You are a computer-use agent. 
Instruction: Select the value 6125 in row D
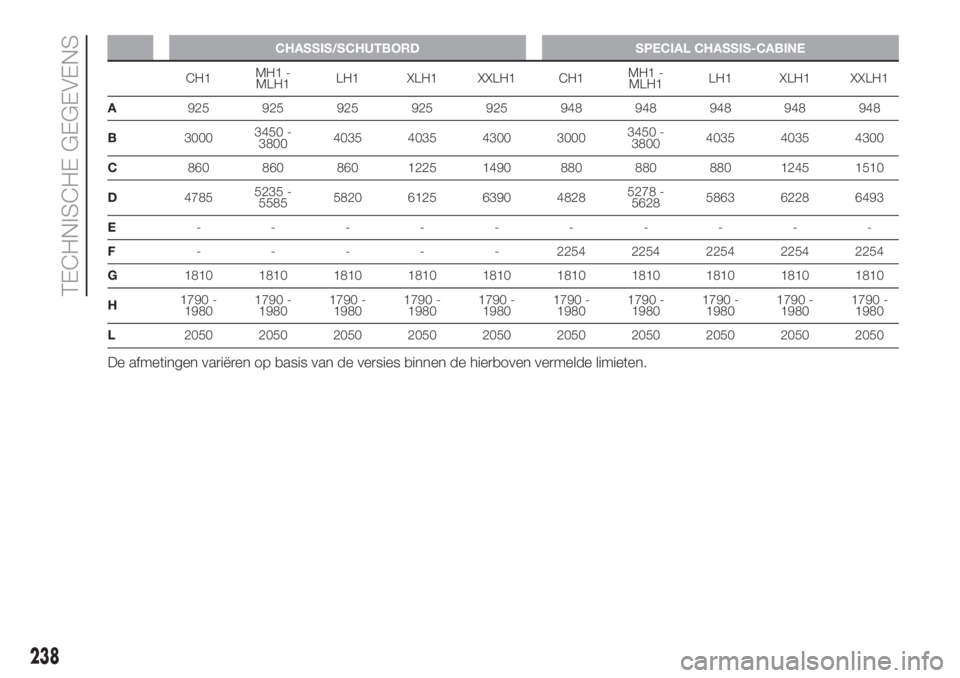(422, 198)
